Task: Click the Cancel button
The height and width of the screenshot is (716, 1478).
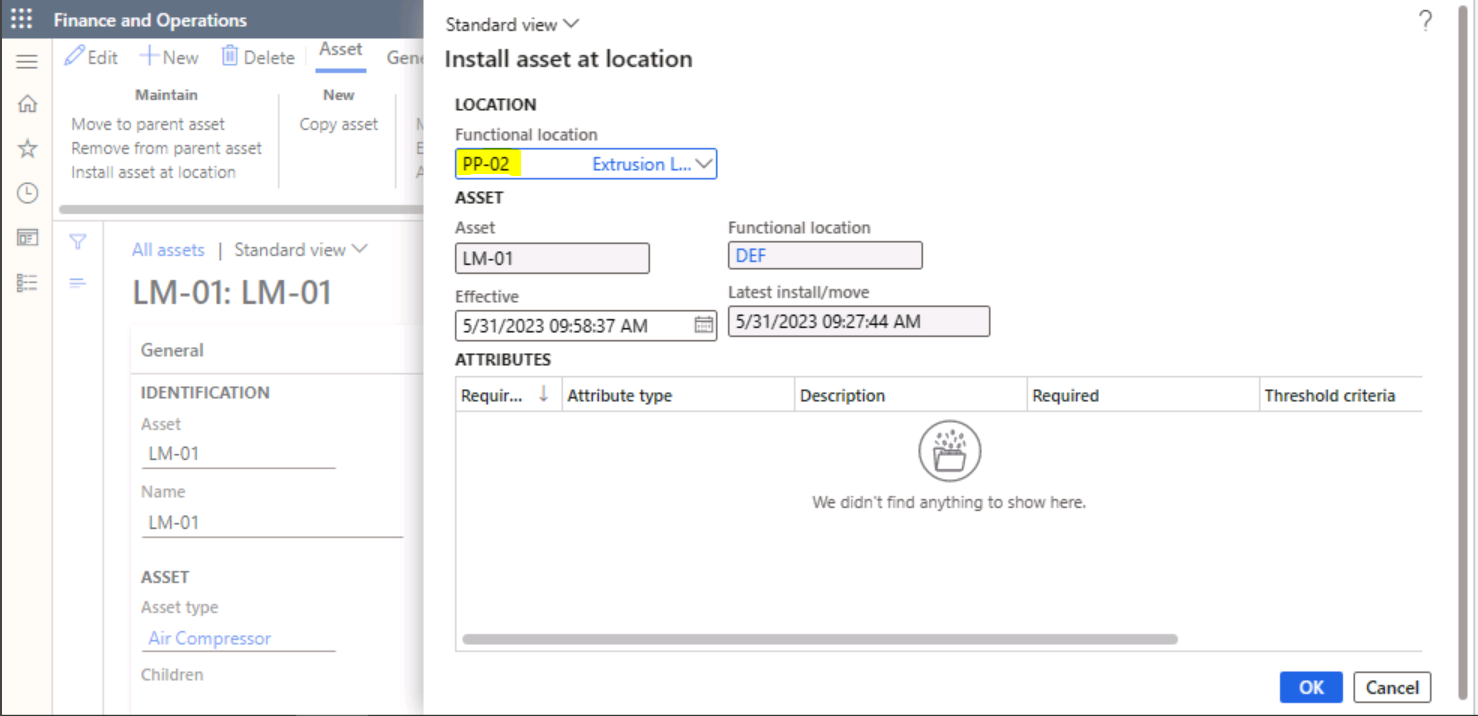Action: click(x=1392, y=687)
